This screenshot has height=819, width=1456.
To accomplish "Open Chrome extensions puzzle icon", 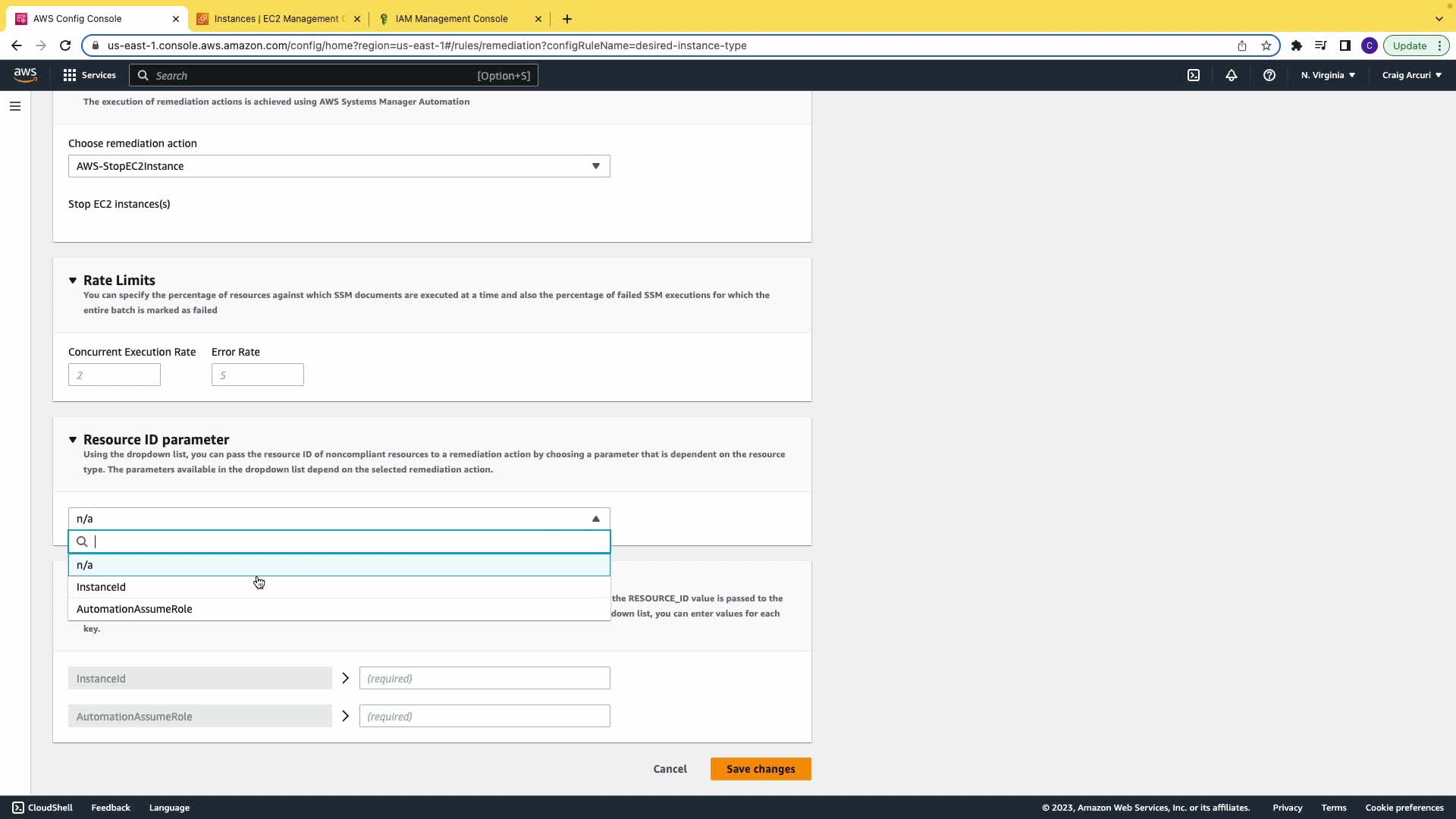I will (1297, 45).
